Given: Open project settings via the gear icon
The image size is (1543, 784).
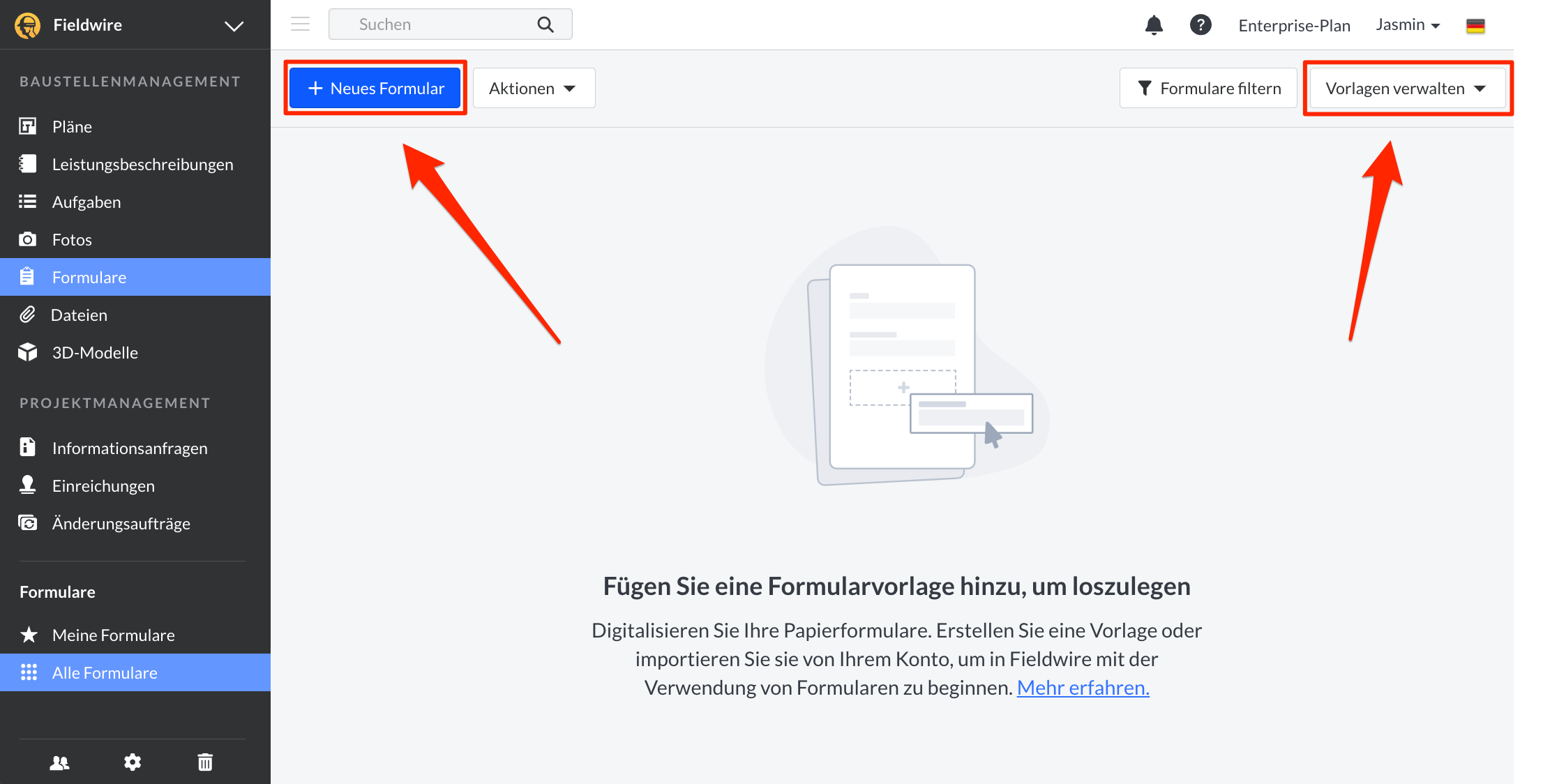Looking at the screenshot, I should click(133, 762).
